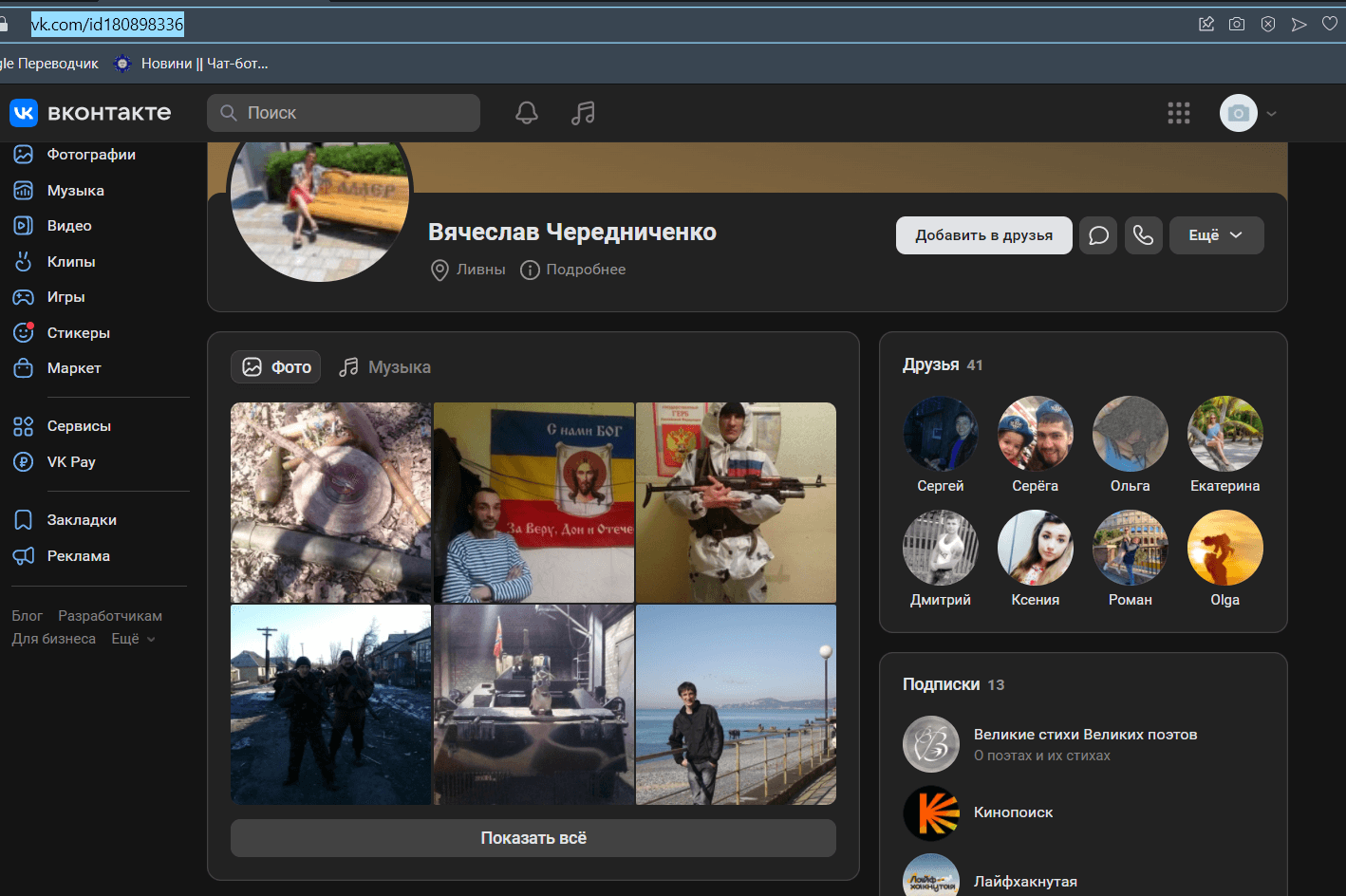Viewport: 1346px width, 896px height.
Task: Switch to the Музыка tab
Action: click(385, 367)
